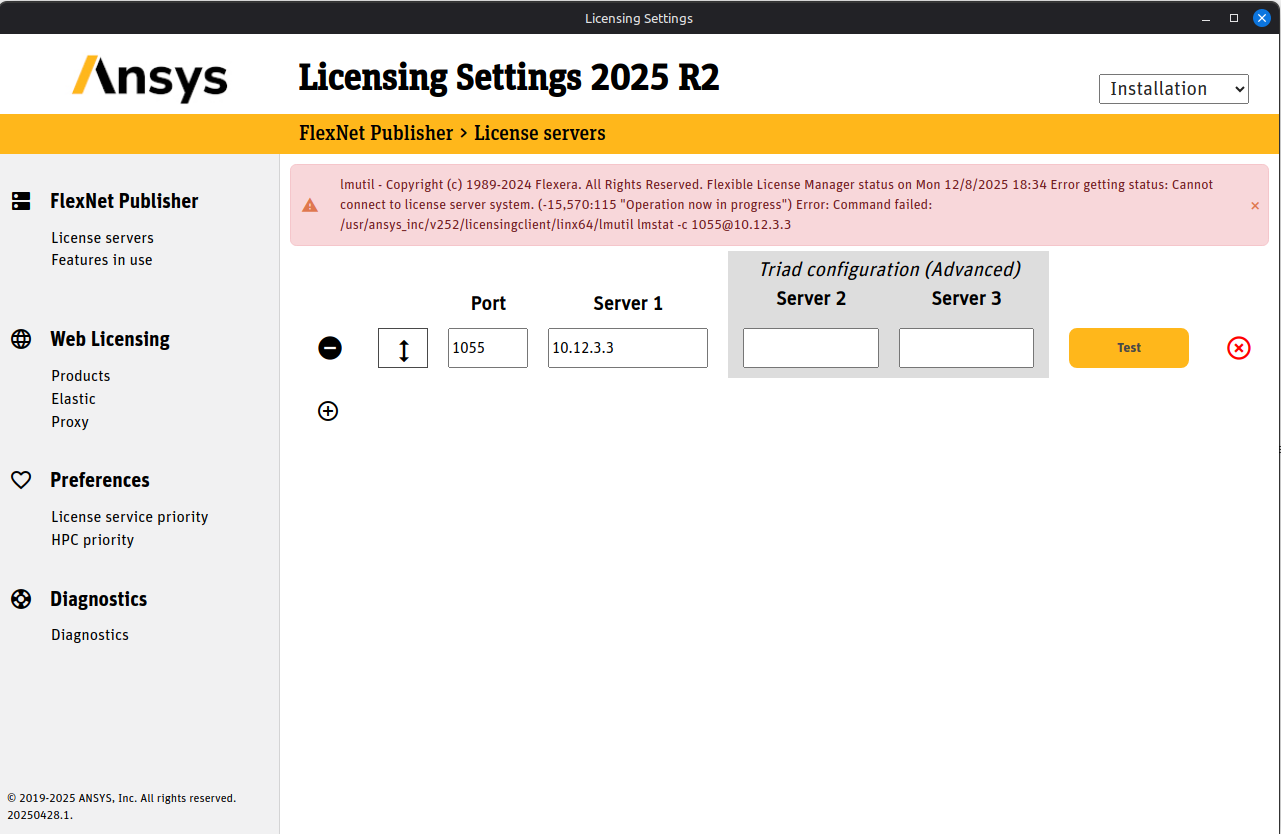Open the Elastic licensing page
The width and height of the screenshot is (1281, 834).
[74, 399]
